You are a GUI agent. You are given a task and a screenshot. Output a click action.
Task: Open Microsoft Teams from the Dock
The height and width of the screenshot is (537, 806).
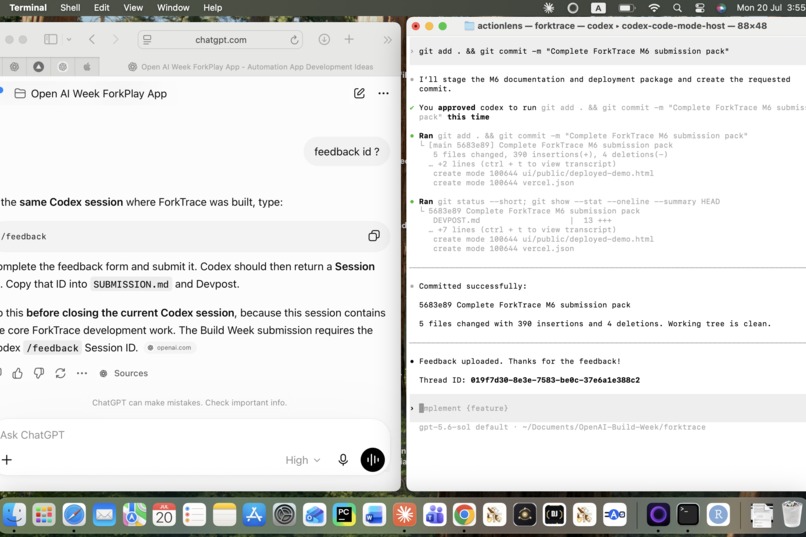[434, 514]
